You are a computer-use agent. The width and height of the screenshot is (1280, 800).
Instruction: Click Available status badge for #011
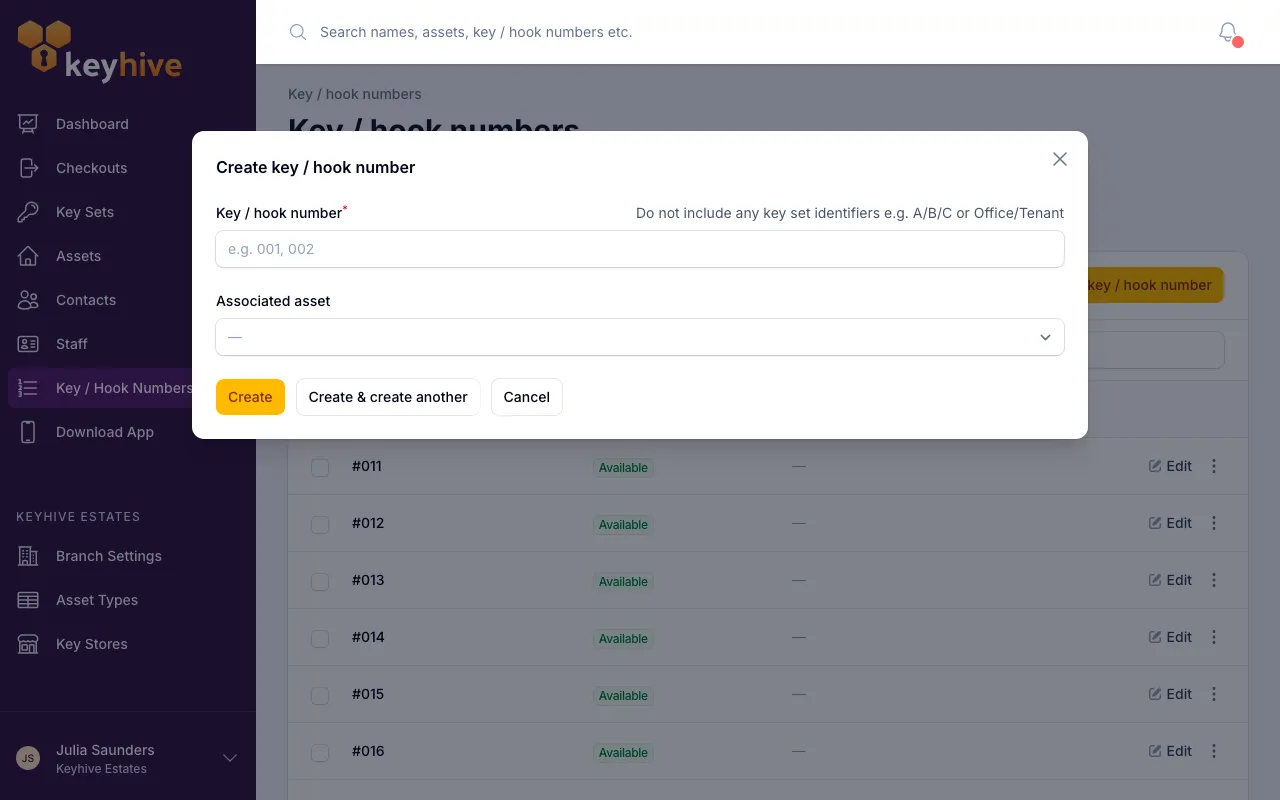(623, 467)
